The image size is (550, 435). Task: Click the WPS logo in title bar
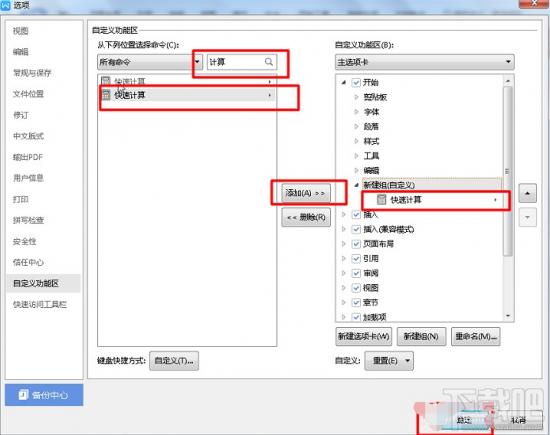pos(5,5)
